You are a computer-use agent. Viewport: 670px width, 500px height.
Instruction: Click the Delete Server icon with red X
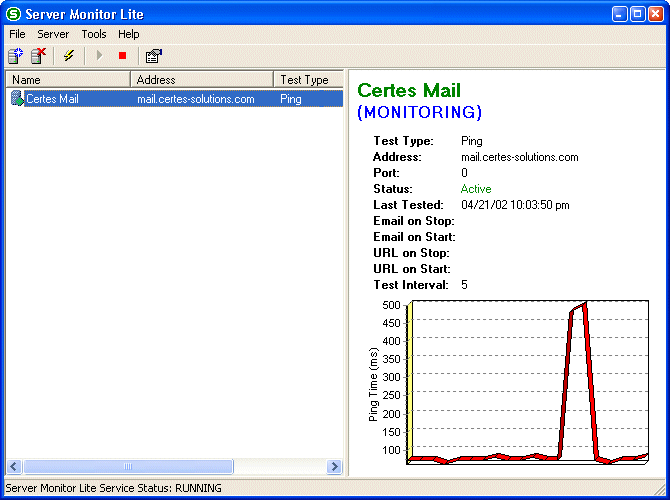[x=38, y=56]
